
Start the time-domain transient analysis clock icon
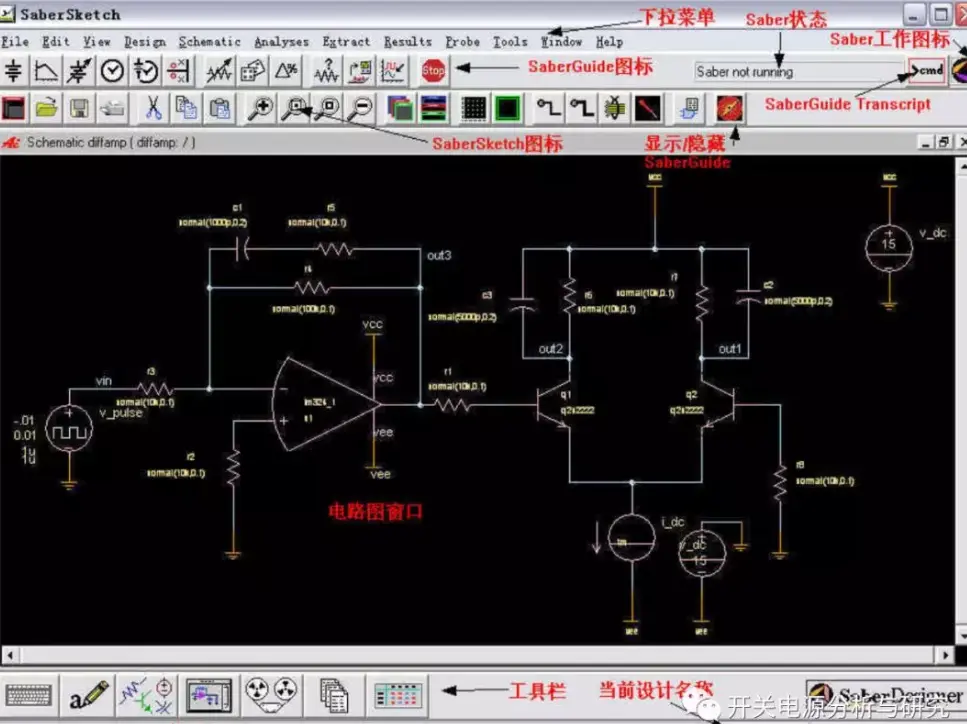click(112, 72)
